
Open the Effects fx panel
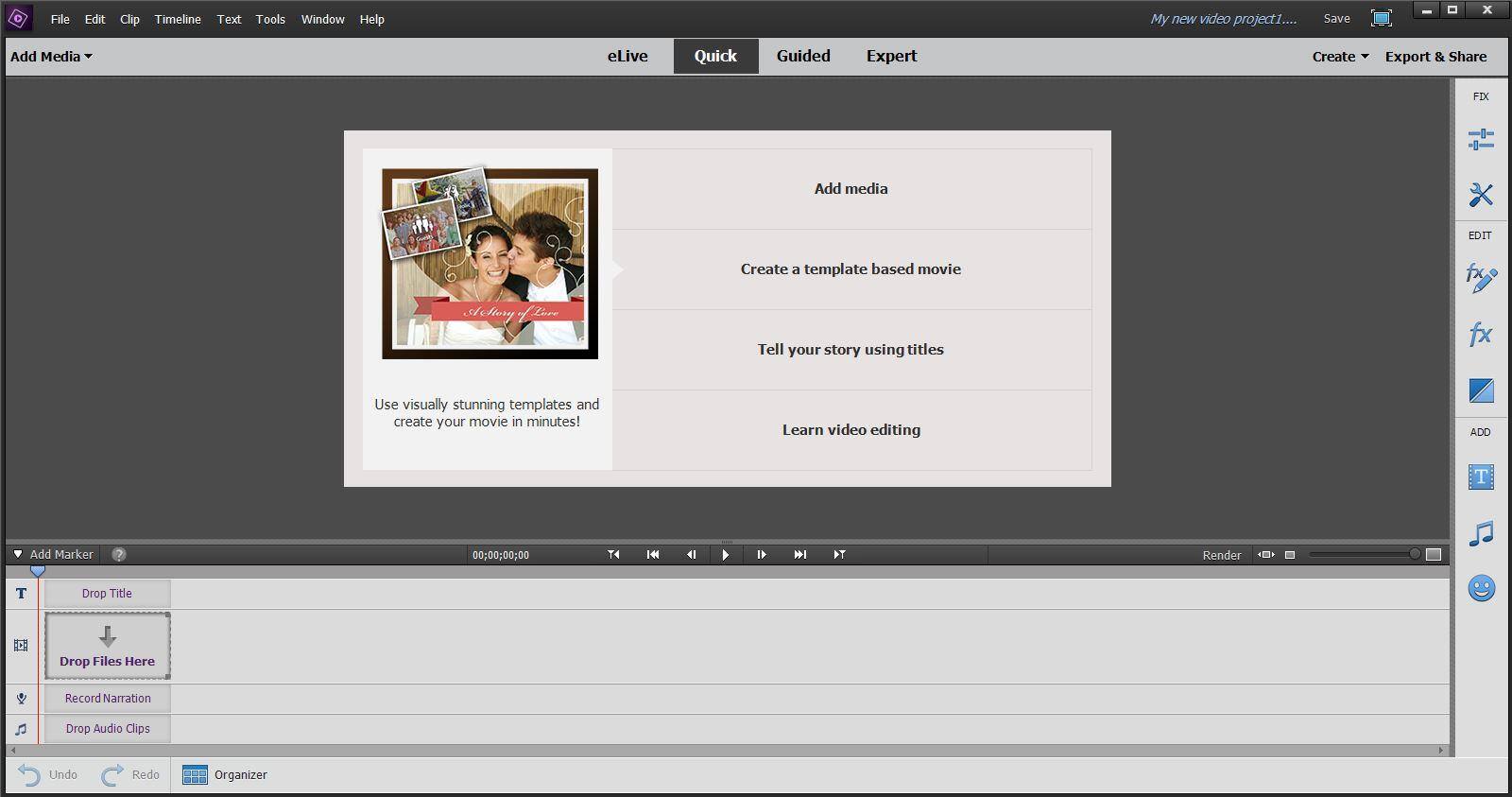pos(1481,334)
